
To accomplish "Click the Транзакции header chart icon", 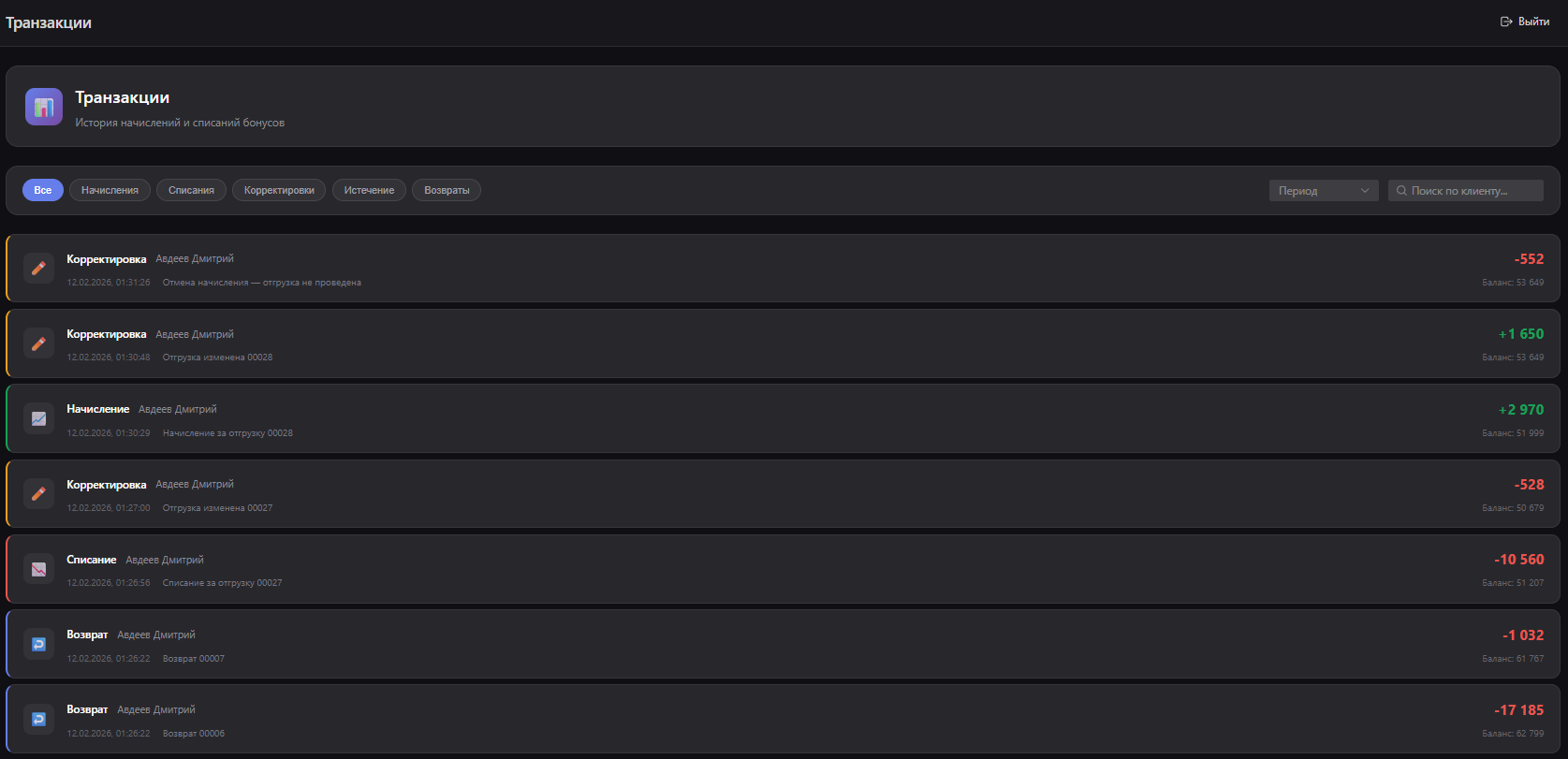I will pos(44,107).
